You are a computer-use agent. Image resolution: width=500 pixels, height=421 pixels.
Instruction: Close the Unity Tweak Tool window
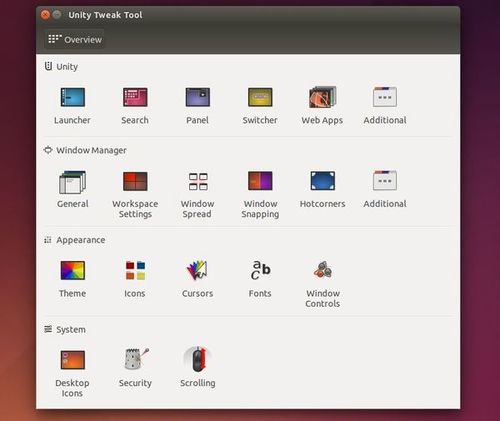[45, 15]
